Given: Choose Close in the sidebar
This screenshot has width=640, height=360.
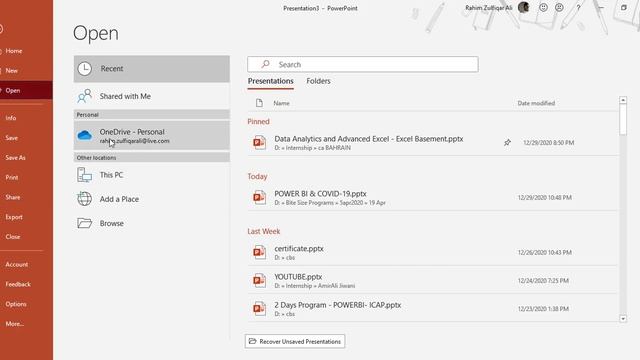Looking at the screenshot, I should (13, 237).
